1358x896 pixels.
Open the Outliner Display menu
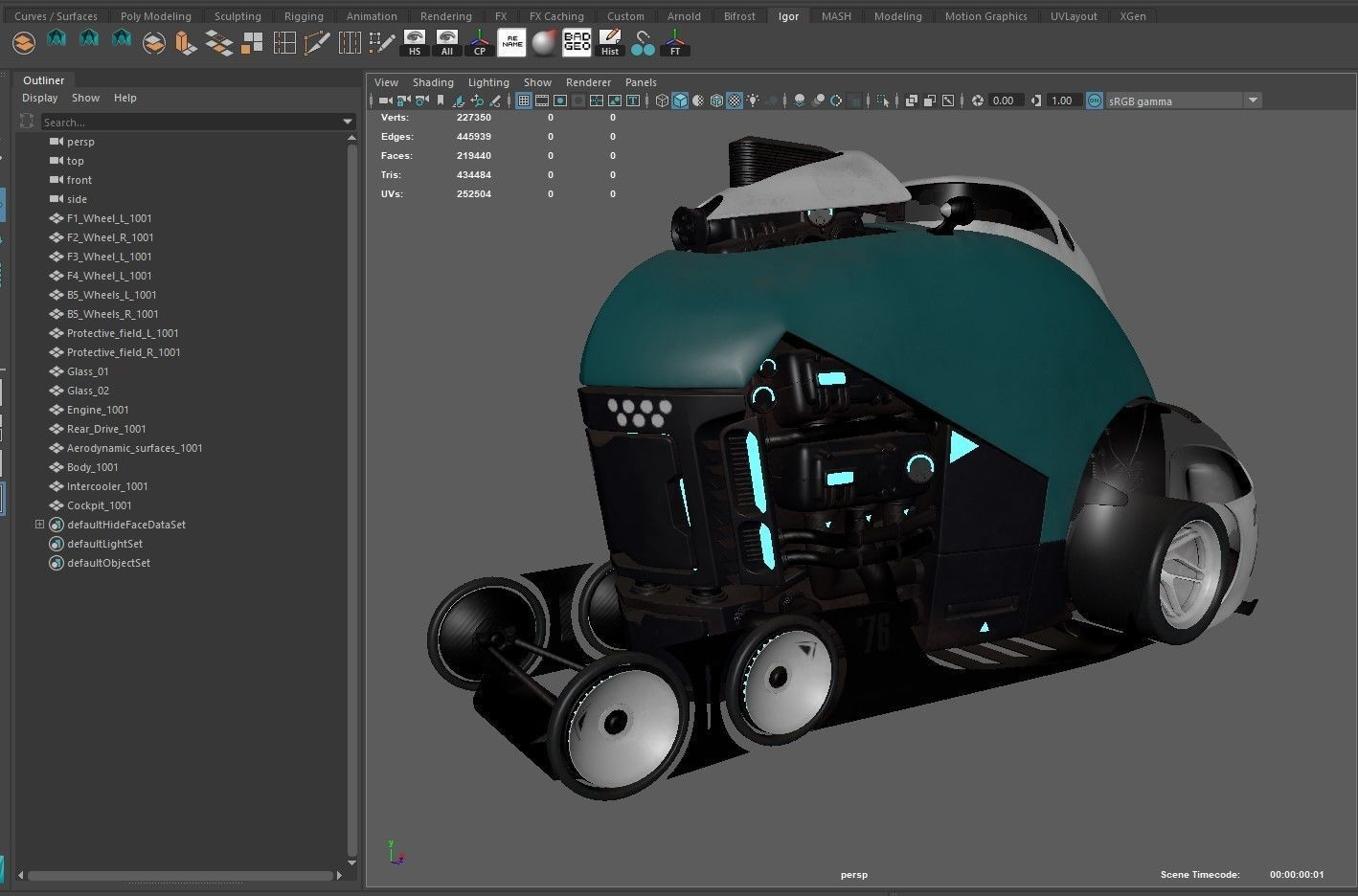(40, 98)
